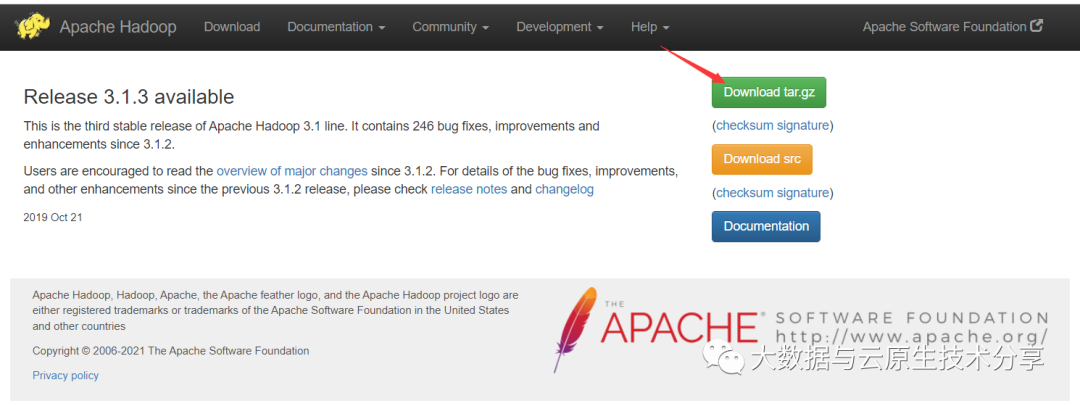The height and width of the screenshot is (406, 1080).
Task: Click the Hadoop elephant logo icon
Action: 33,27
